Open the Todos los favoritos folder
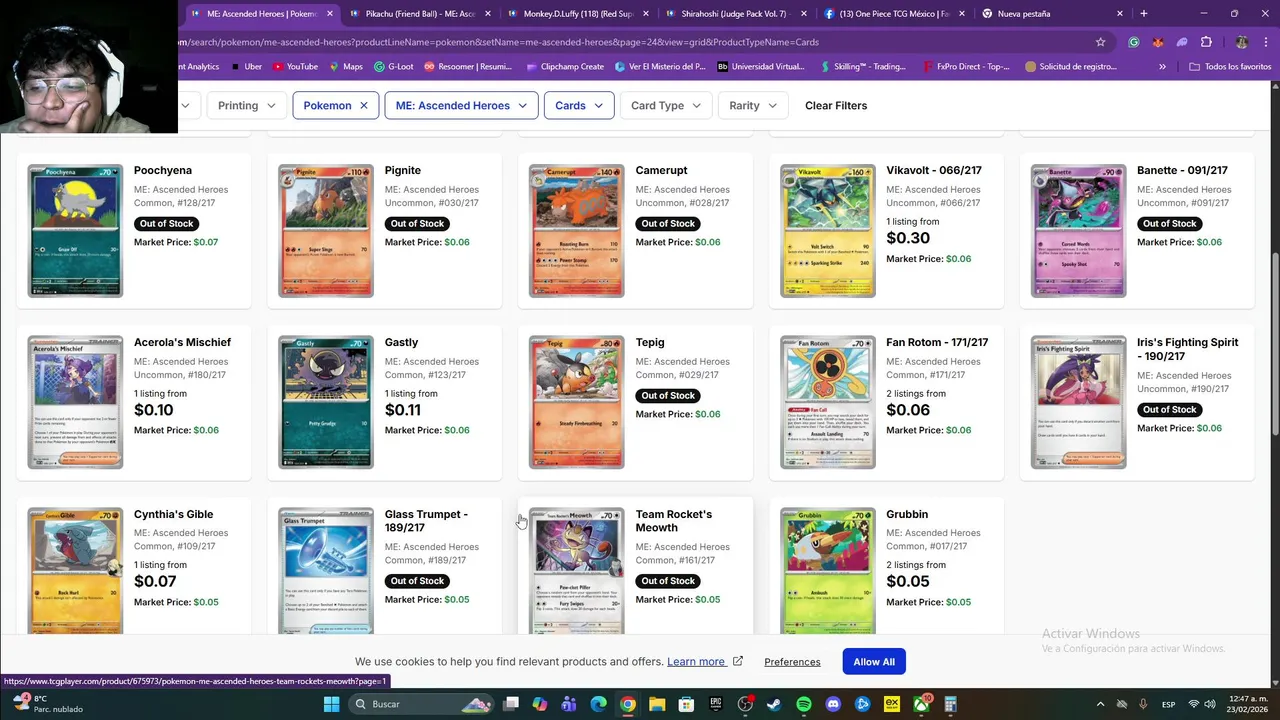The image size is (1280, 720). (x=1230, y=67)
